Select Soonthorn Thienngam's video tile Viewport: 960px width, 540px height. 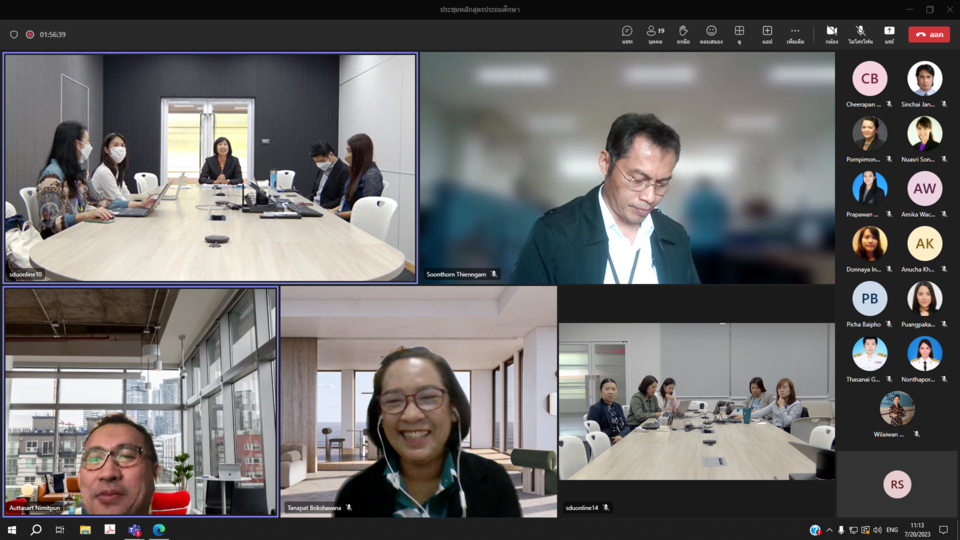tap(627, 168)
